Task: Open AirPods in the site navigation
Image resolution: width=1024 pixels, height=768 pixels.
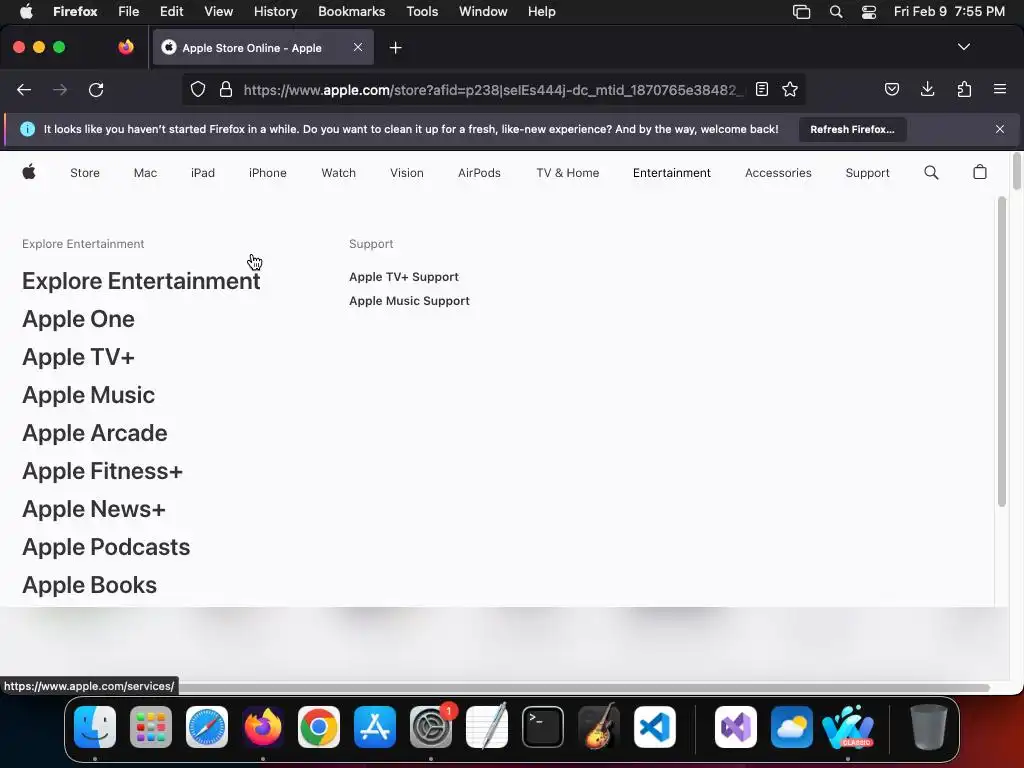Action: click(479, 173)
